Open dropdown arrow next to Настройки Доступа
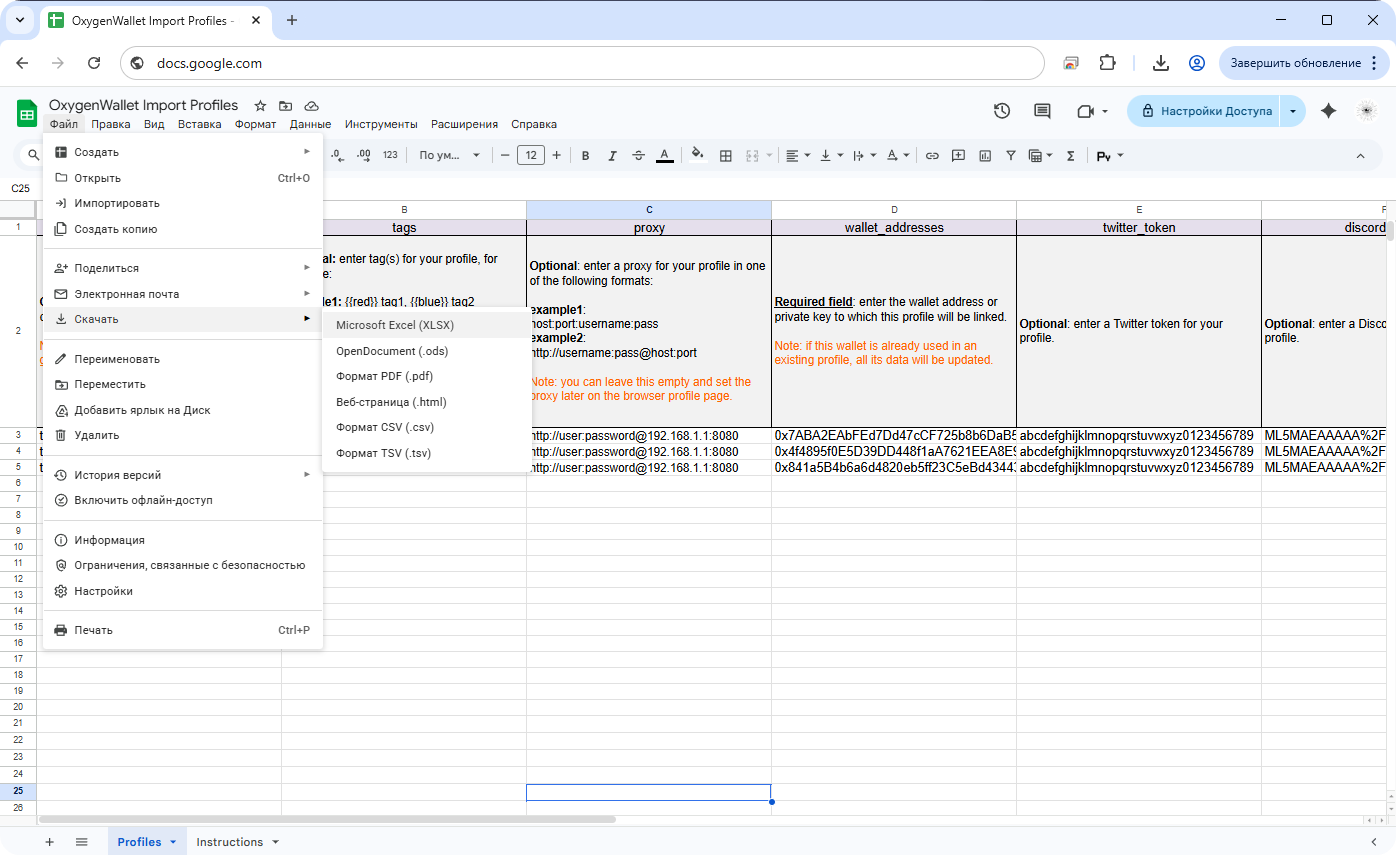The width and height of the screenshot is (1396, 855). pyautogui.click(x=1293, y=111)
